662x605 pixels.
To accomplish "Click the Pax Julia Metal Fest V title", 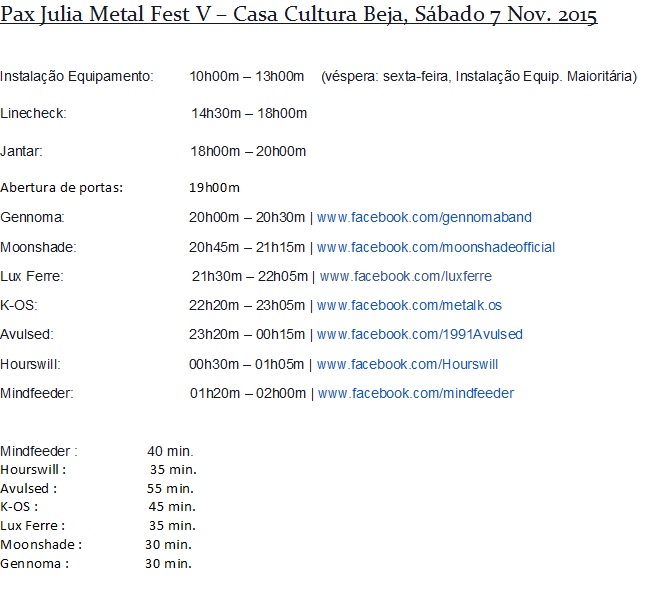I will pos(299,17).
